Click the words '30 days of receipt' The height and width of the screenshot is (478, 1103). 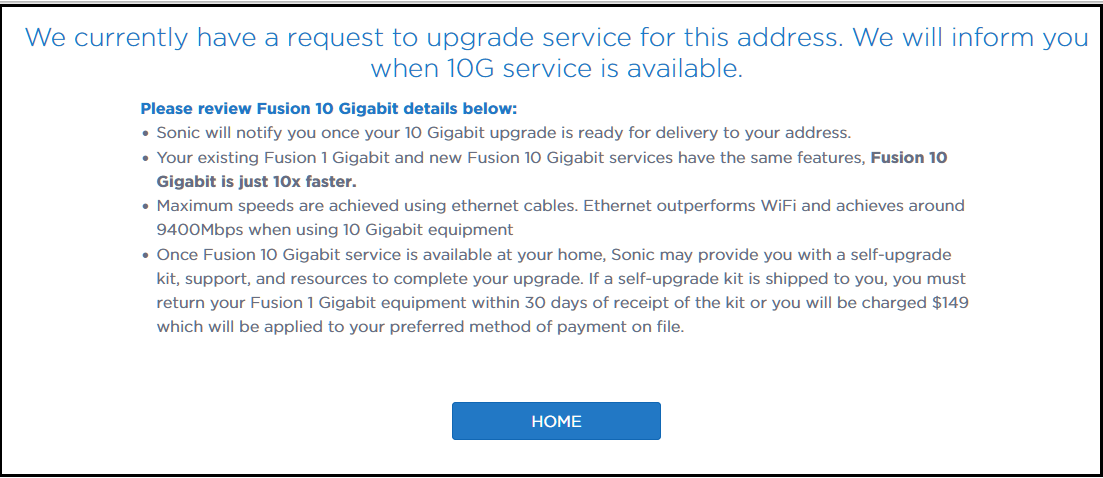point(589,303)
